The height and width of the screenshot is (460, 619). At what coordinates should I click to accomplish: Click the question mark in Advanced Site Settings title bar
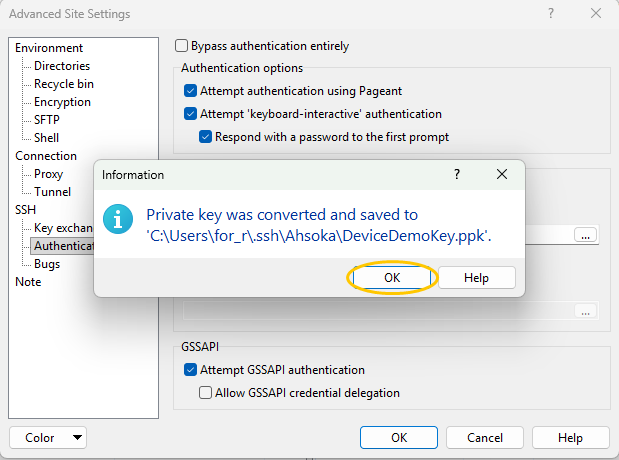click(x=551, y=13)
